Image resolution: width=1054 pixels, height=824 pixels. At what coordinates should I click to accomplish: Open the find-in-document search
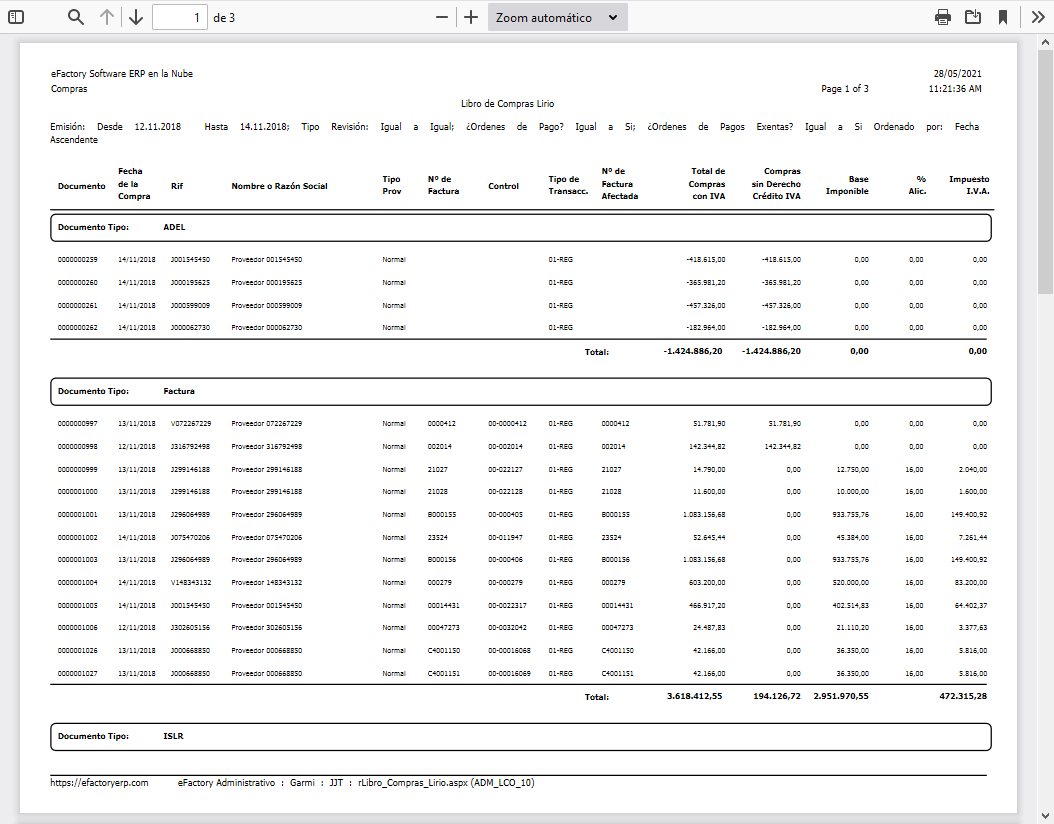click(x=76, y=17)
